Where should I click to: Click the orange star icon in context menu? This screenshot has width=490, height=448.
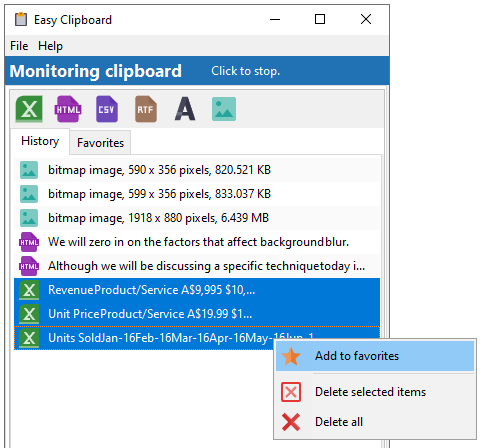coord(291,356)
